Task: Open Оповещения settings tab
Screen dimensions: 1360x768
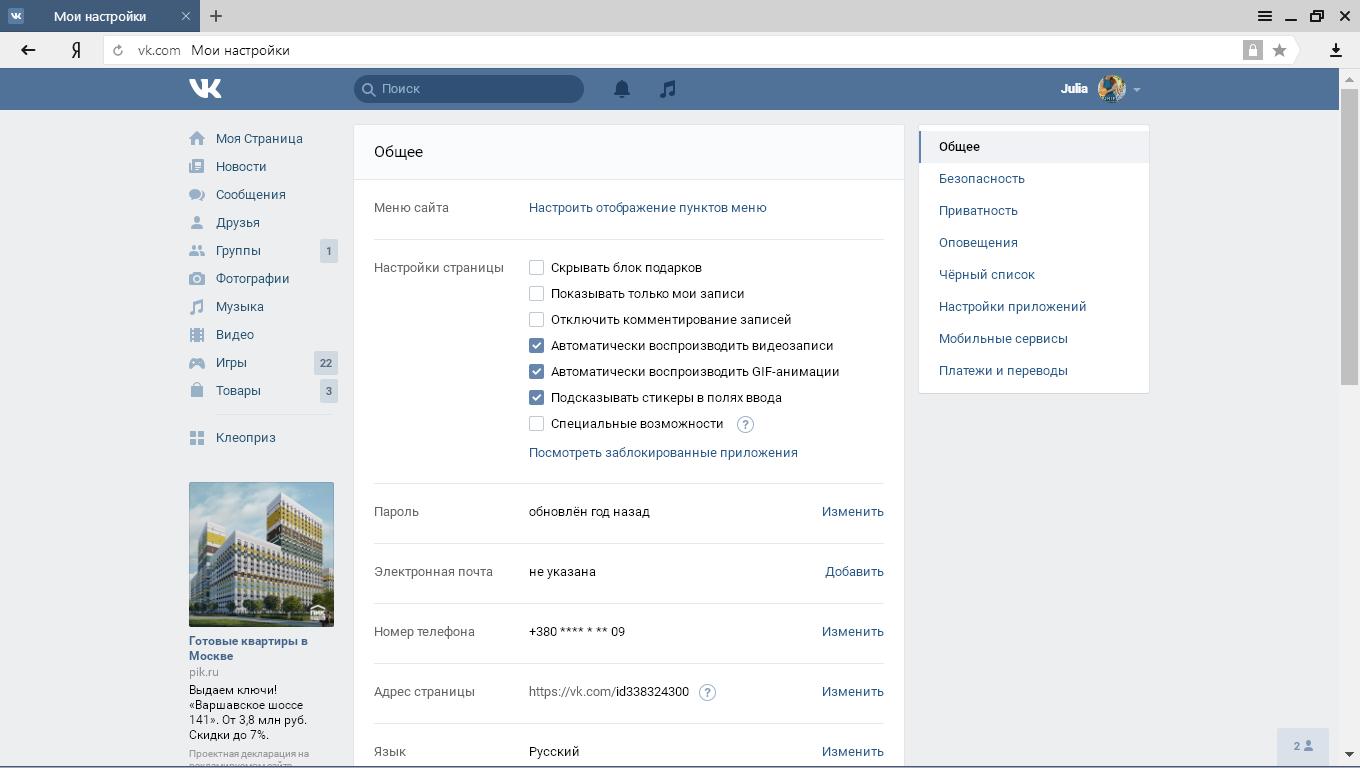Action: [1034, 243]
